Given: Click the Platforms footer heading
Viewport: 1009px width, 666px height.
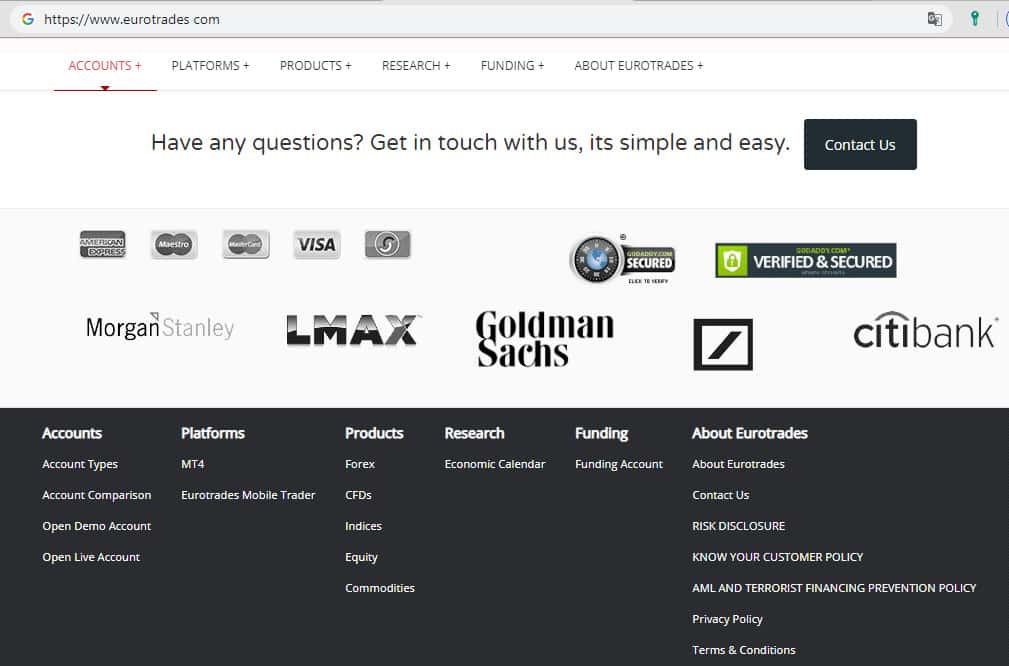Looking at the screenshot, I should 213,433.
